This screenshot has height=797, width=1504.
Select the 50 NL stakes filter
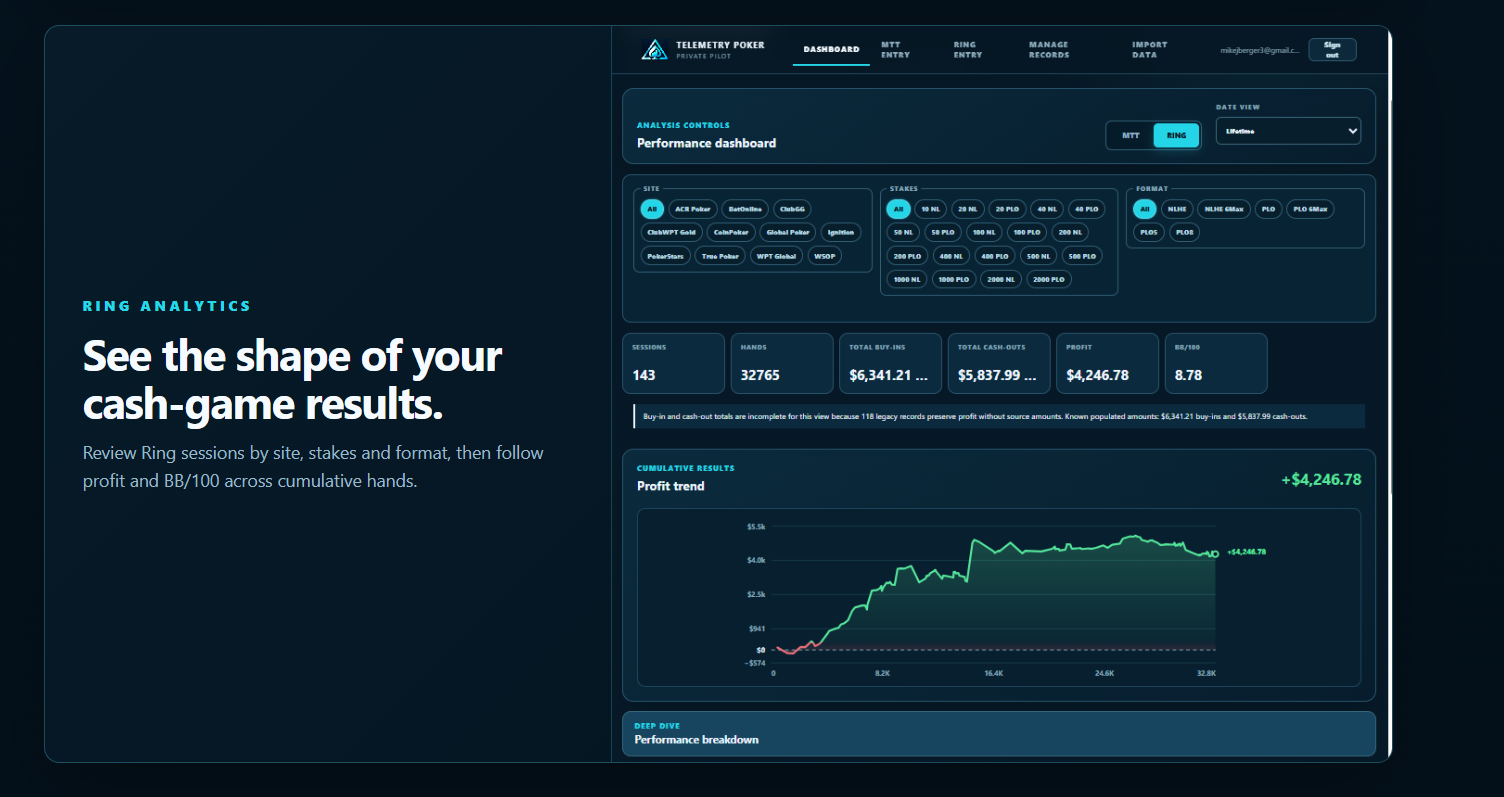pyautogui.click(x=903, y=232)
